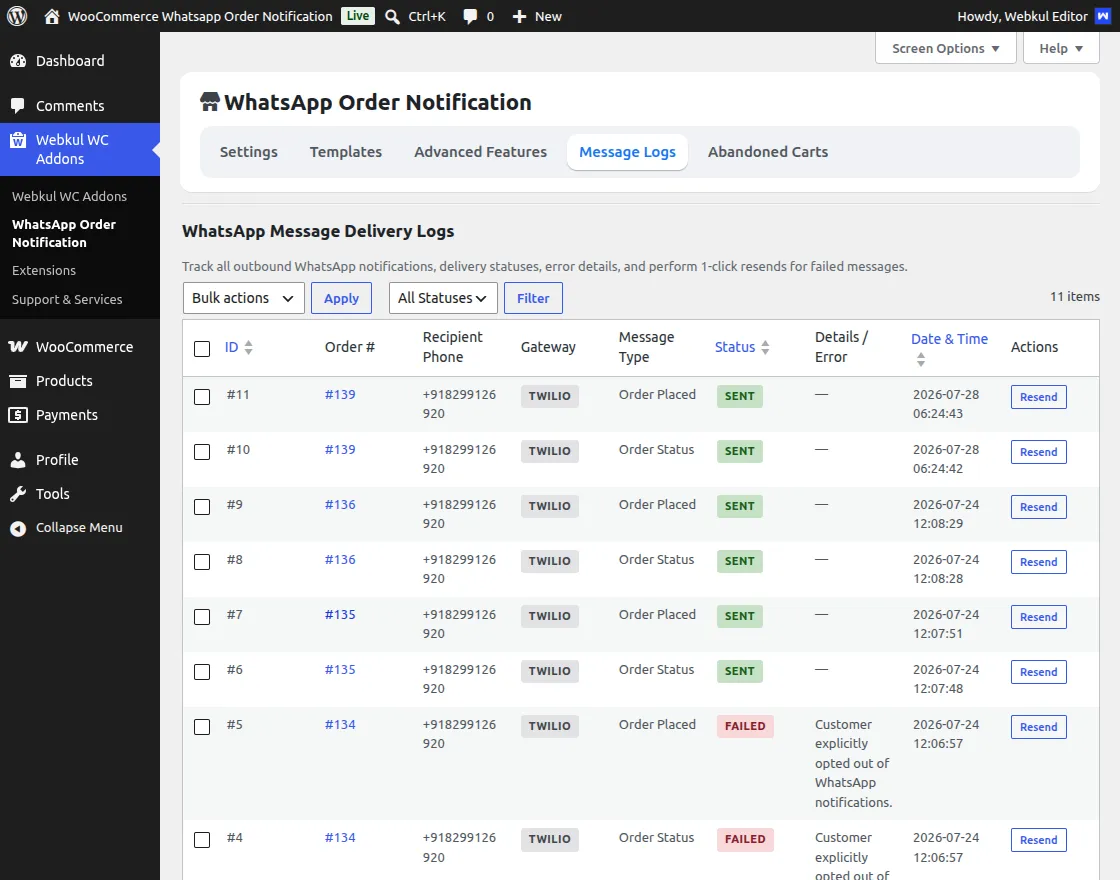1120x880 pixels.
Task: Check the row #10 checkbox
Action: tap(202, 451)
